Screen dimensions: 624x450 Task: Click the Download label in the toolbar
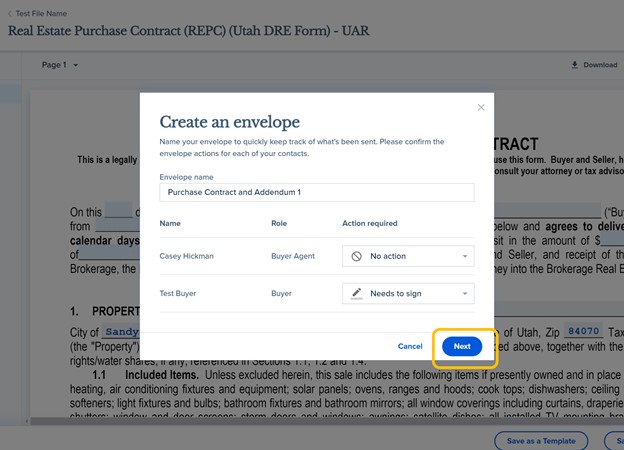click(600, 65)
